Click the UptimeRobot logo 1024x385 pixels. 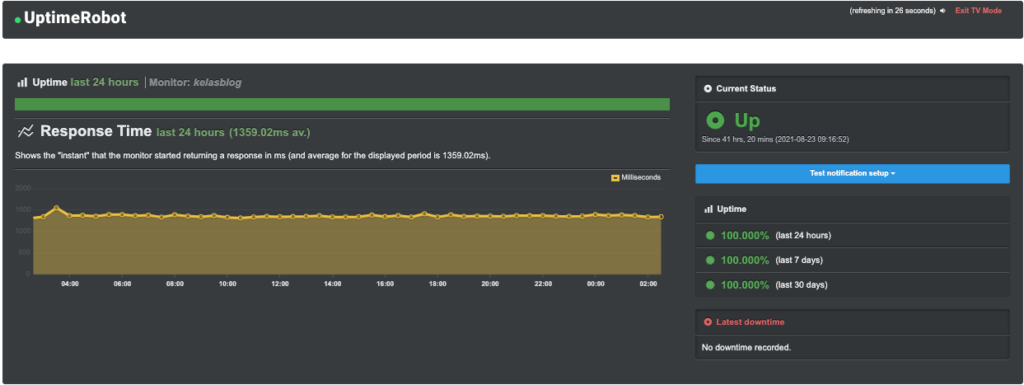tap(71, 18)
